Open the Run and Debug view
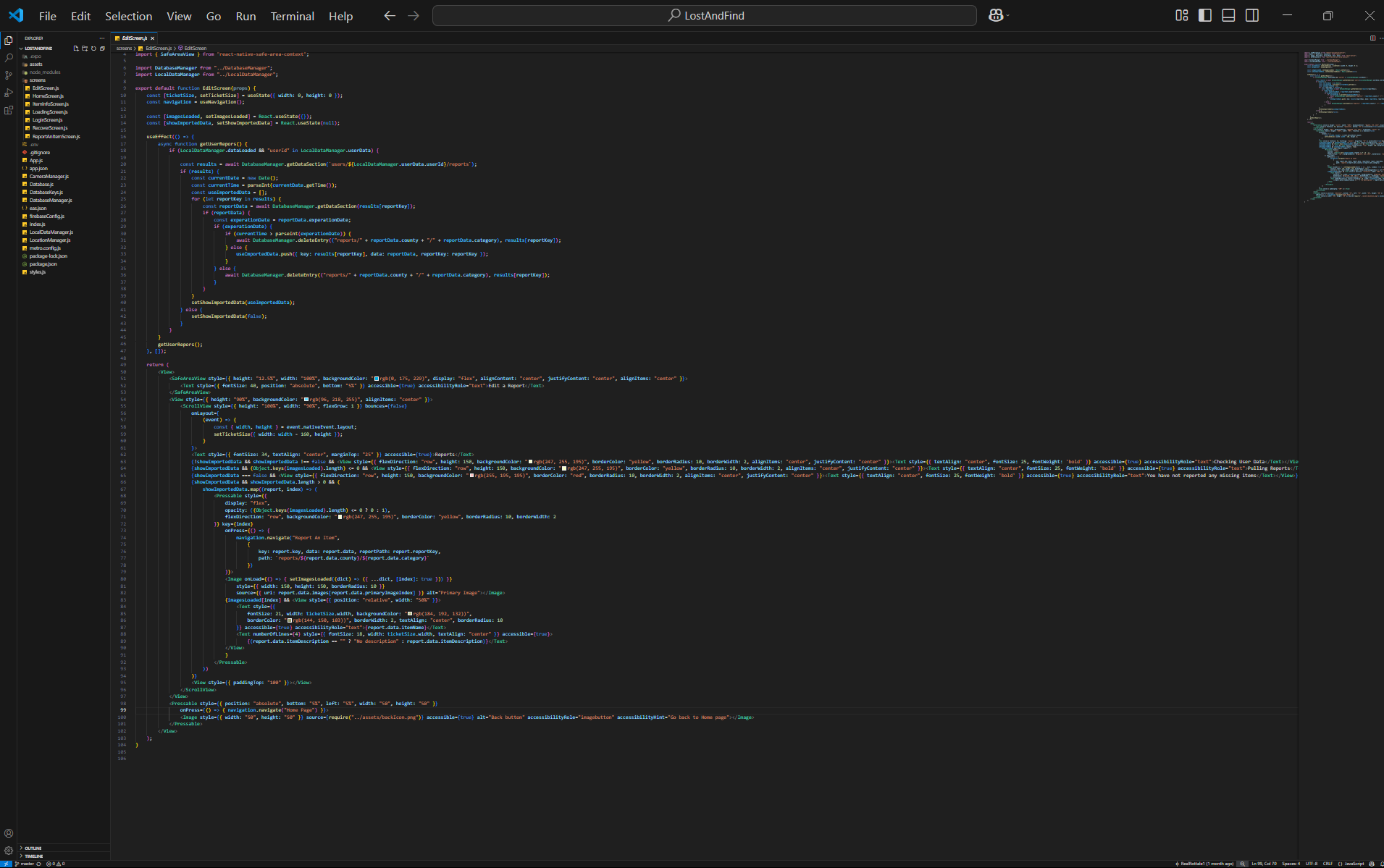The height and width of the screenshot is (868, 1384). tap(9, 93)
